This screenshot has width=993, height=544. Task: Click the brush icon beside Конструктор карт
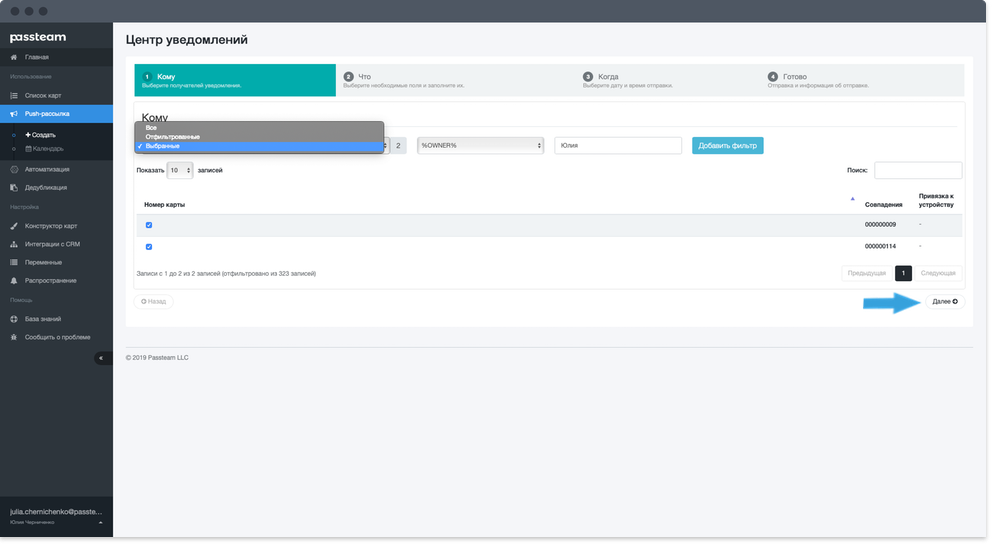(x=14, y=226)
